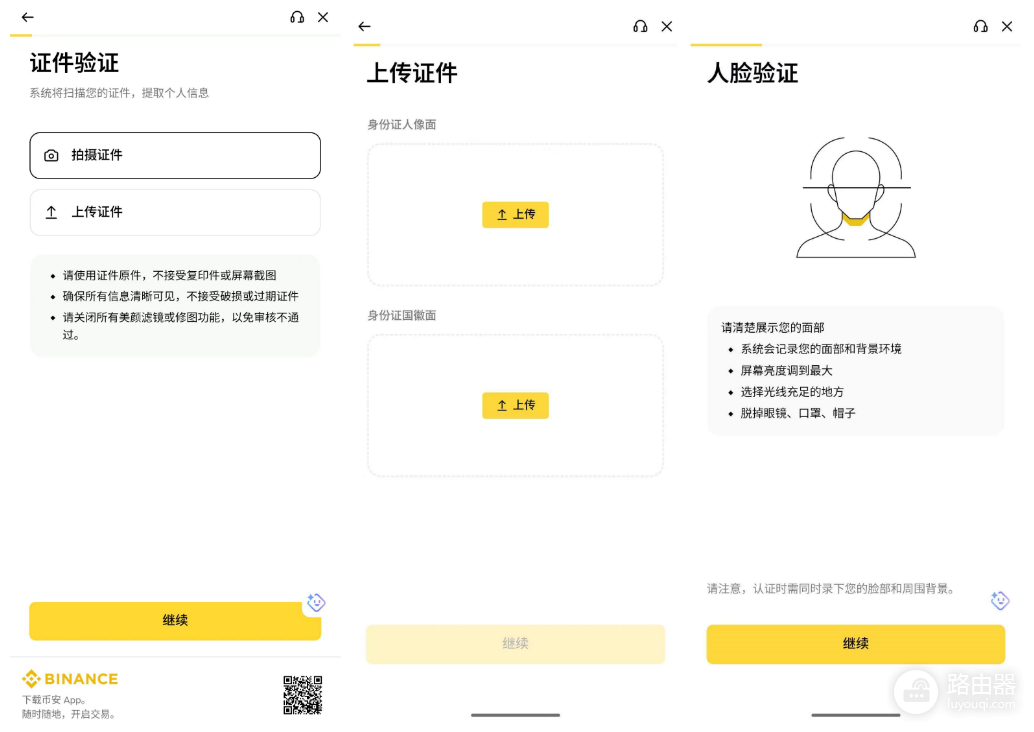The height and width of the screenshot is (732, 1034).
Task: Close the 人脸验证 screen
Action: point(1007,26)
